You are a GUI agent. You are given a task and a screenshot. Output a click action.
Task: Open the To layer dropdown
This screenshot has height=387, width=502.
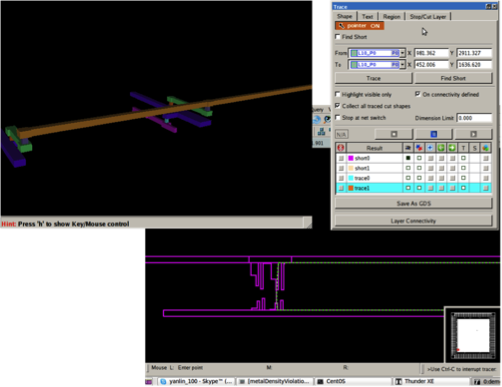tap(402, 64)
